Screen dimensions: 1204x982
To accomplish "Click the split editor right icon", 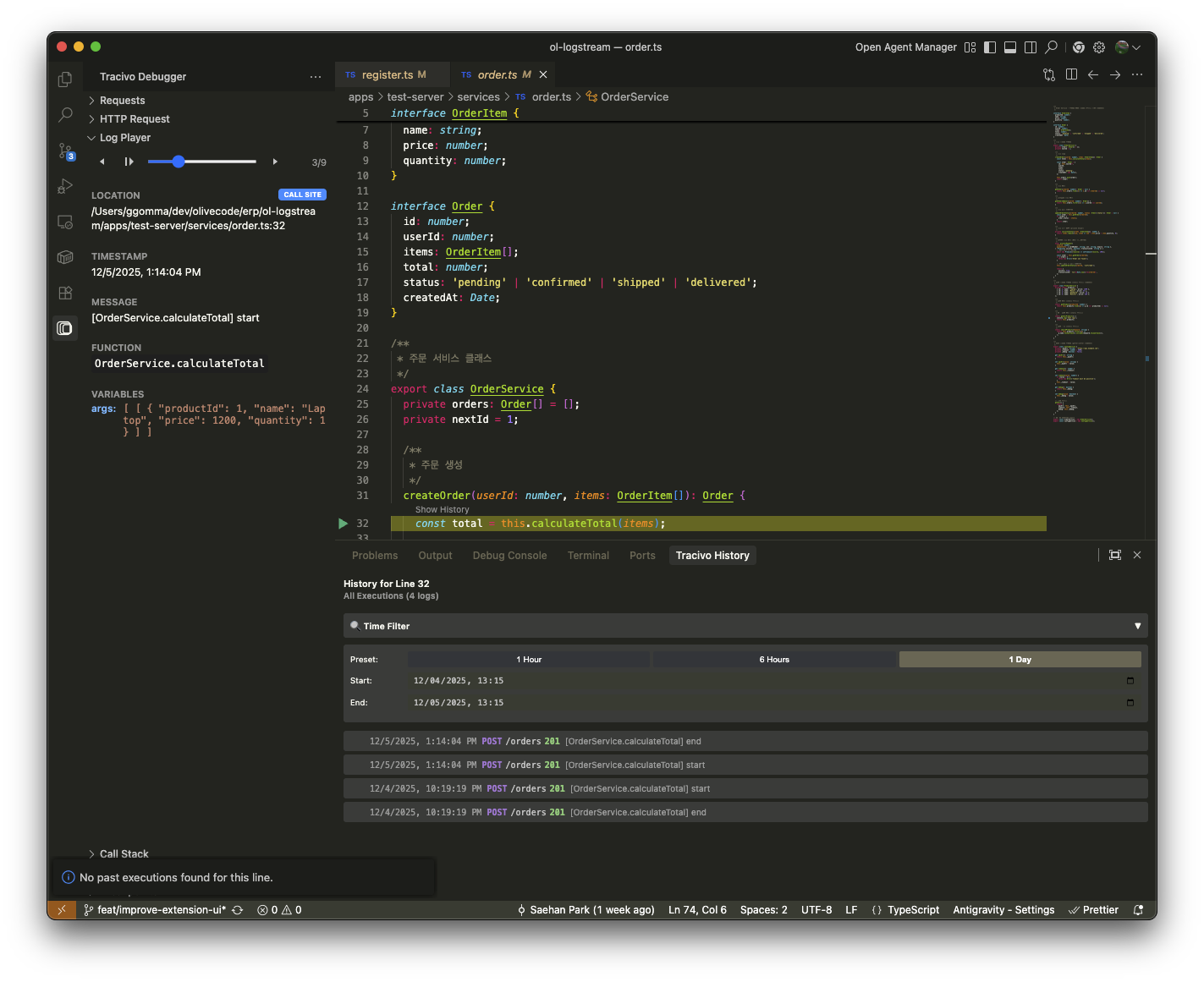I will (1071, 74).
